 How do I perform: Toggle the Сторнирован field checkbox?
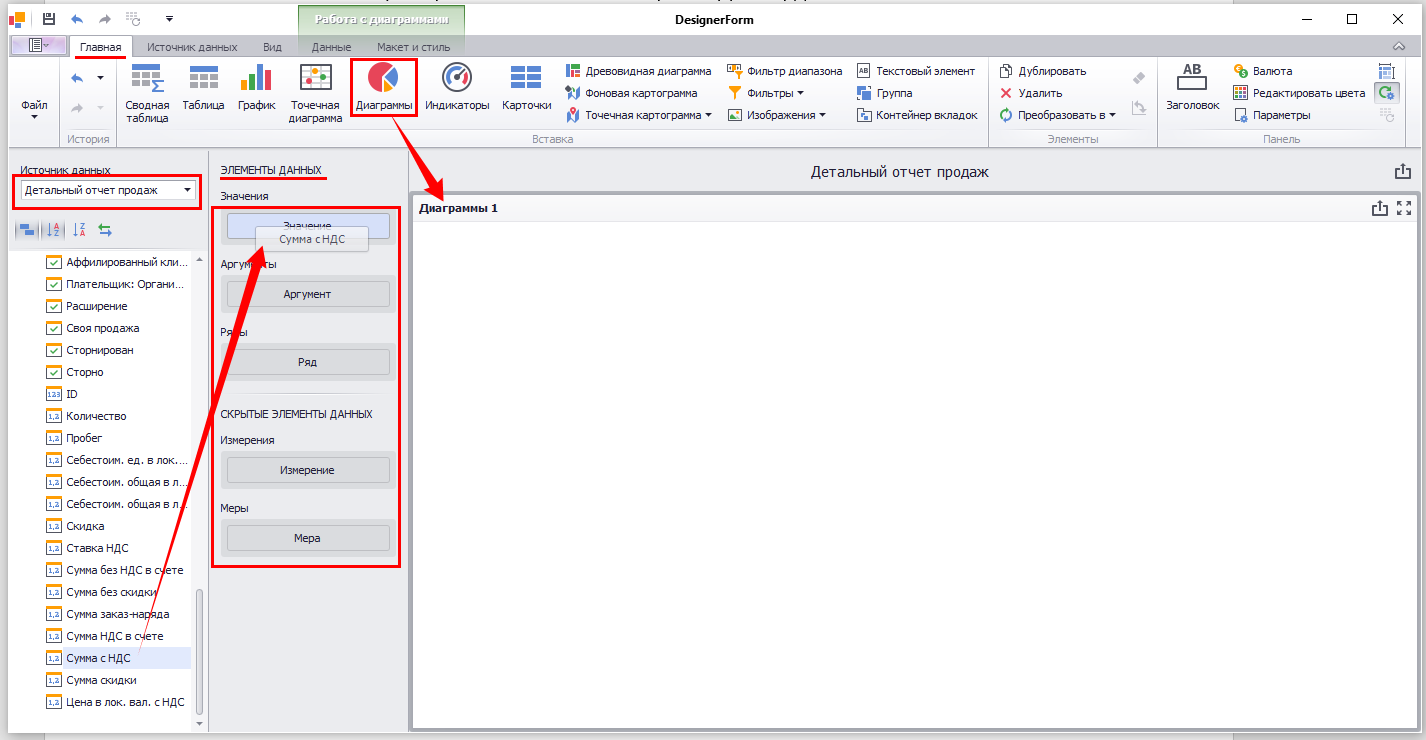click(x=54, y=350)
